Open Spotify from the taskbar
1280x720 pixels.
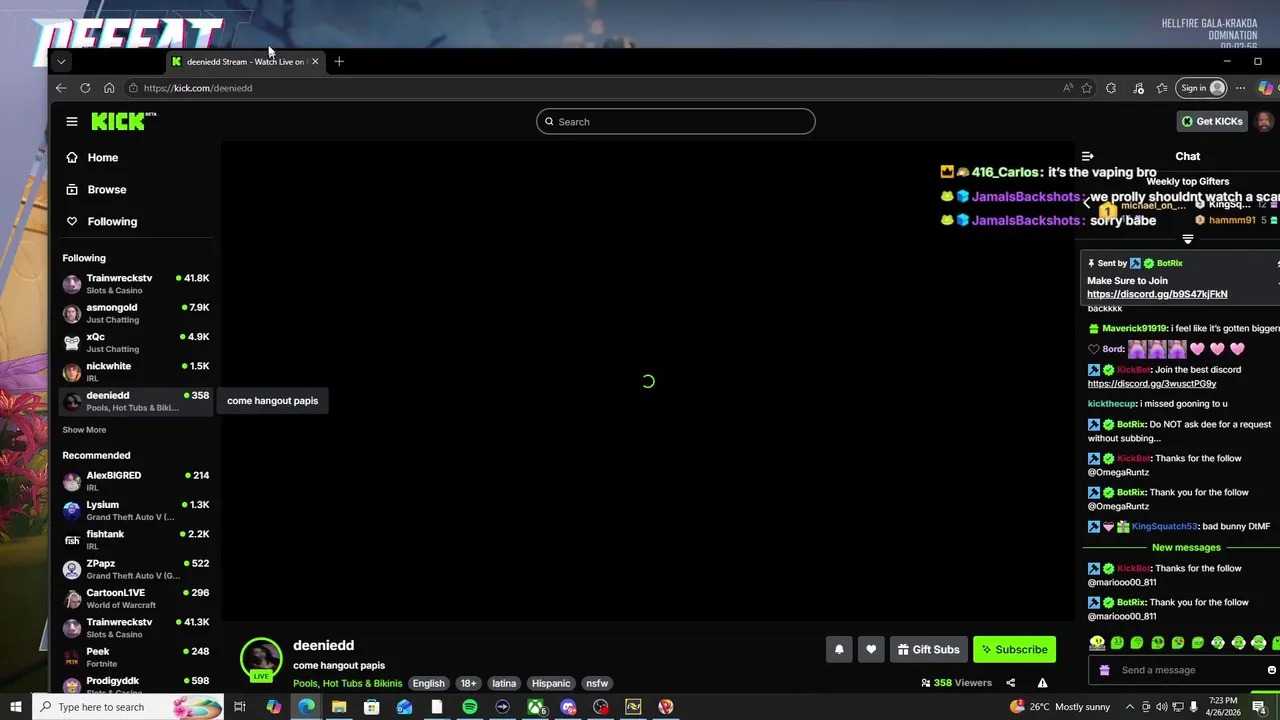point(470,707)
